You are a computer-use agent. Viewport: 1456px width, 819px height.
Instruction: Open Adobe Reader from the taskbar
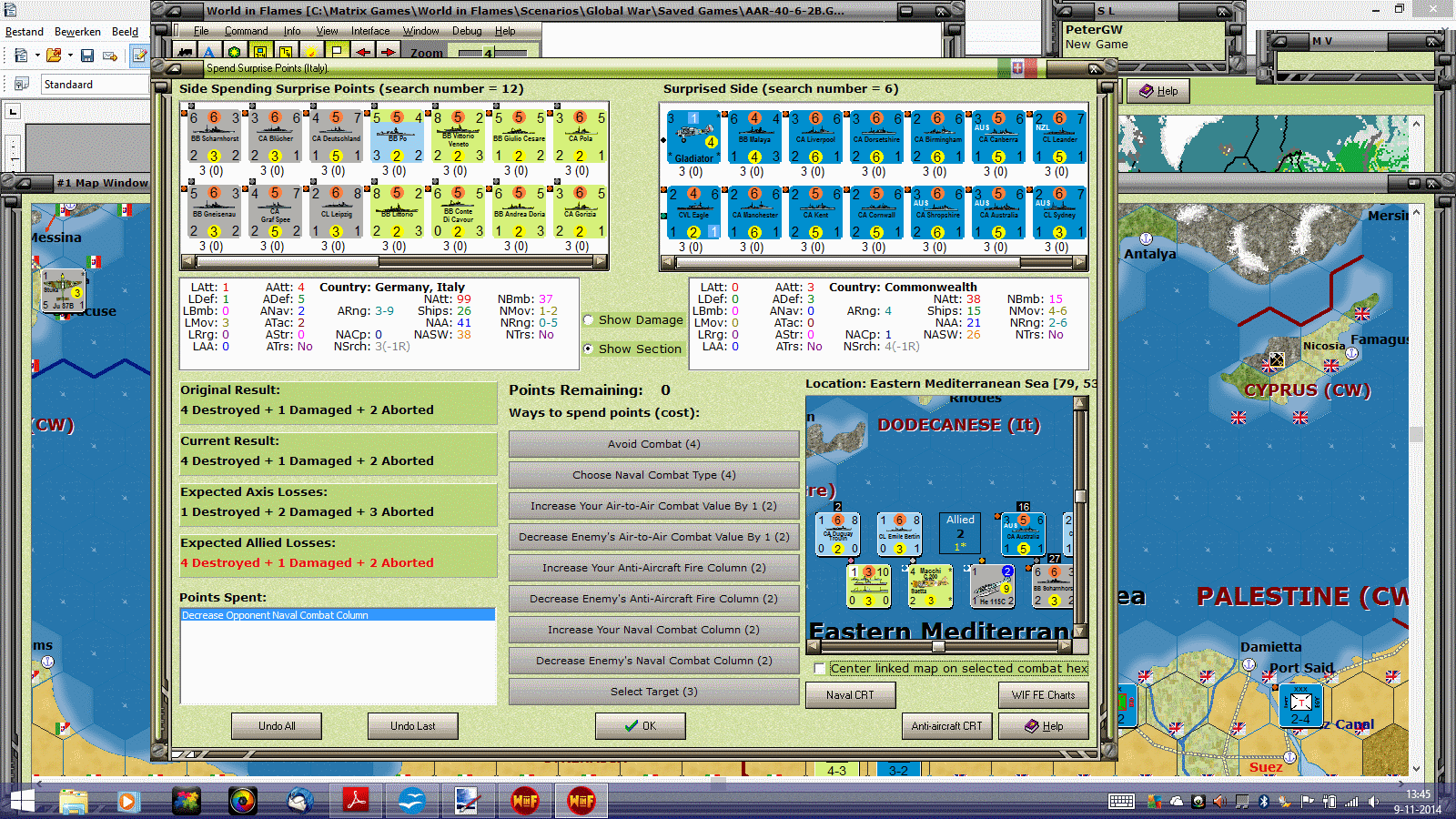tap(355, 801)
